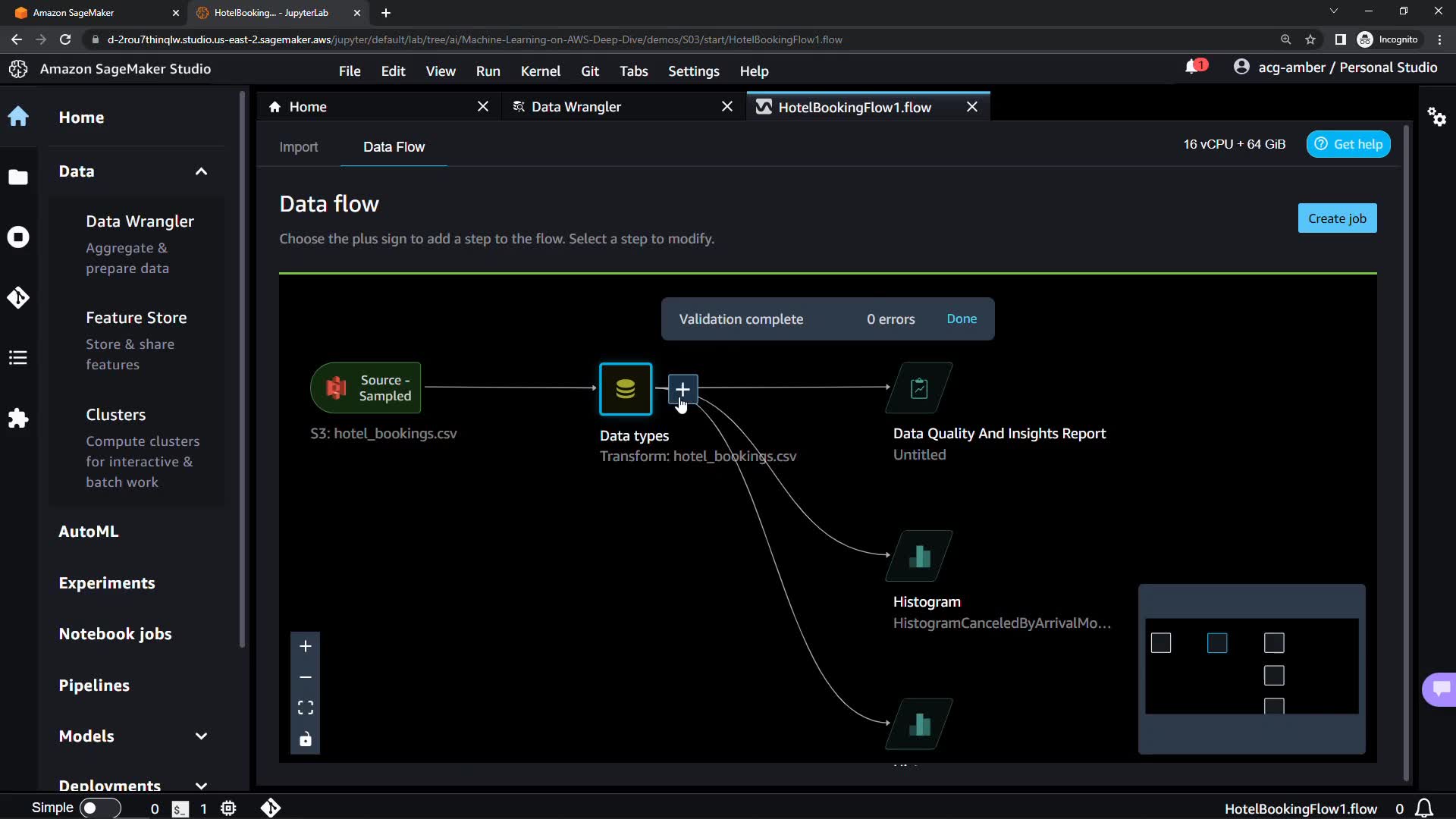Open running terminals and kernels sidebar icon
Viewport: 1456px width, 819px height.
coord(18,237)
